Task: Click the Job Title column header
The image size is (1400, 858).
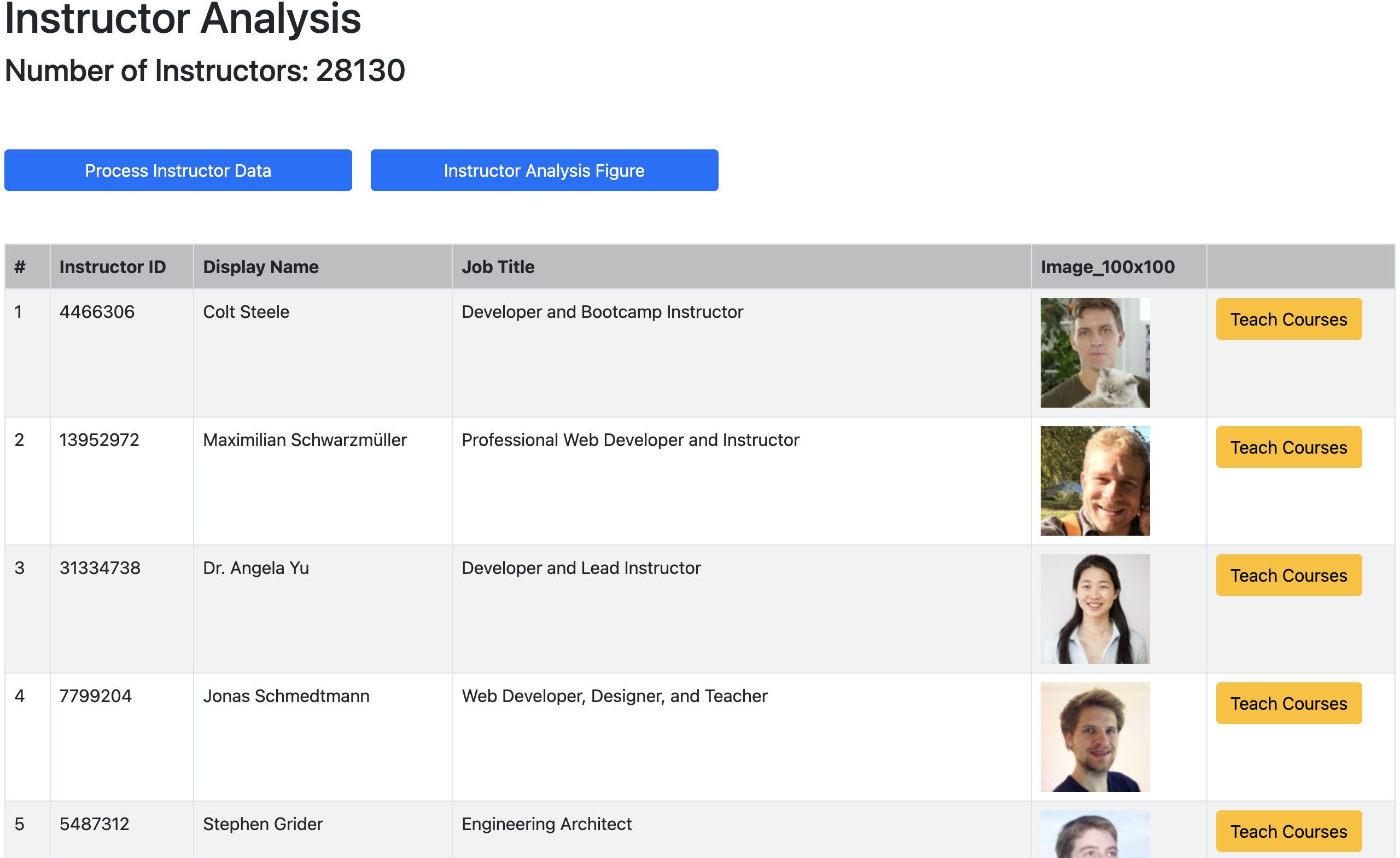Action: 497,266
